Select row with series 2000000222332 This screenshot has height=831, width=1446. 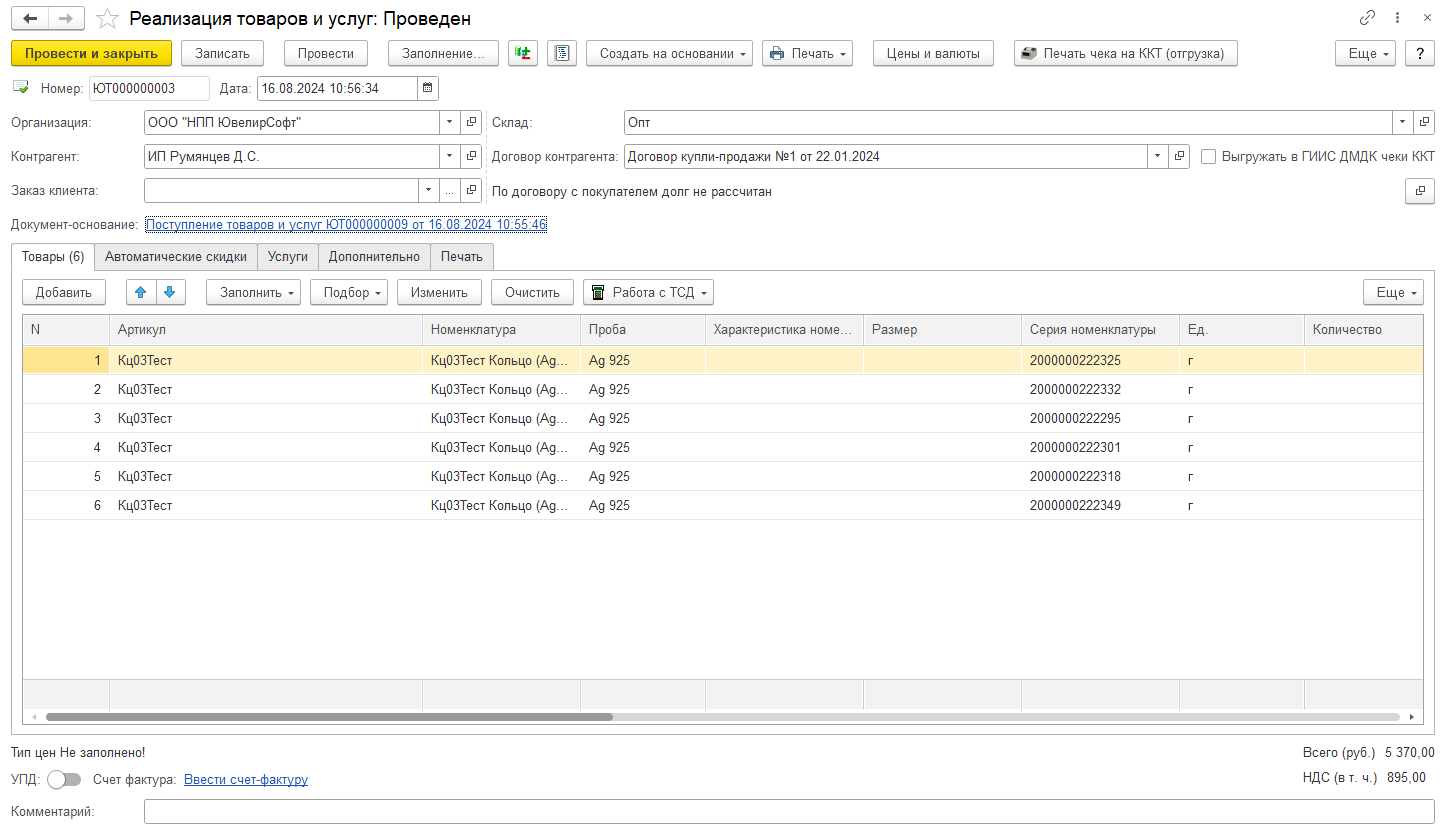coord(722,389)
